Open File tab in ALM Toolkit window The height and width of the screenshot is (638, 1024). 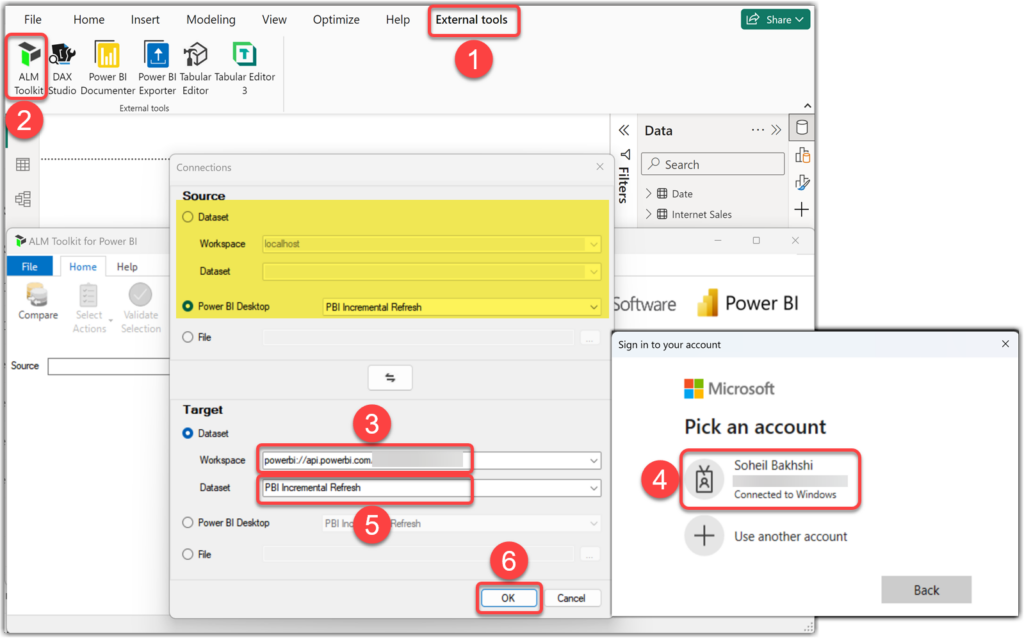point(29,266)
